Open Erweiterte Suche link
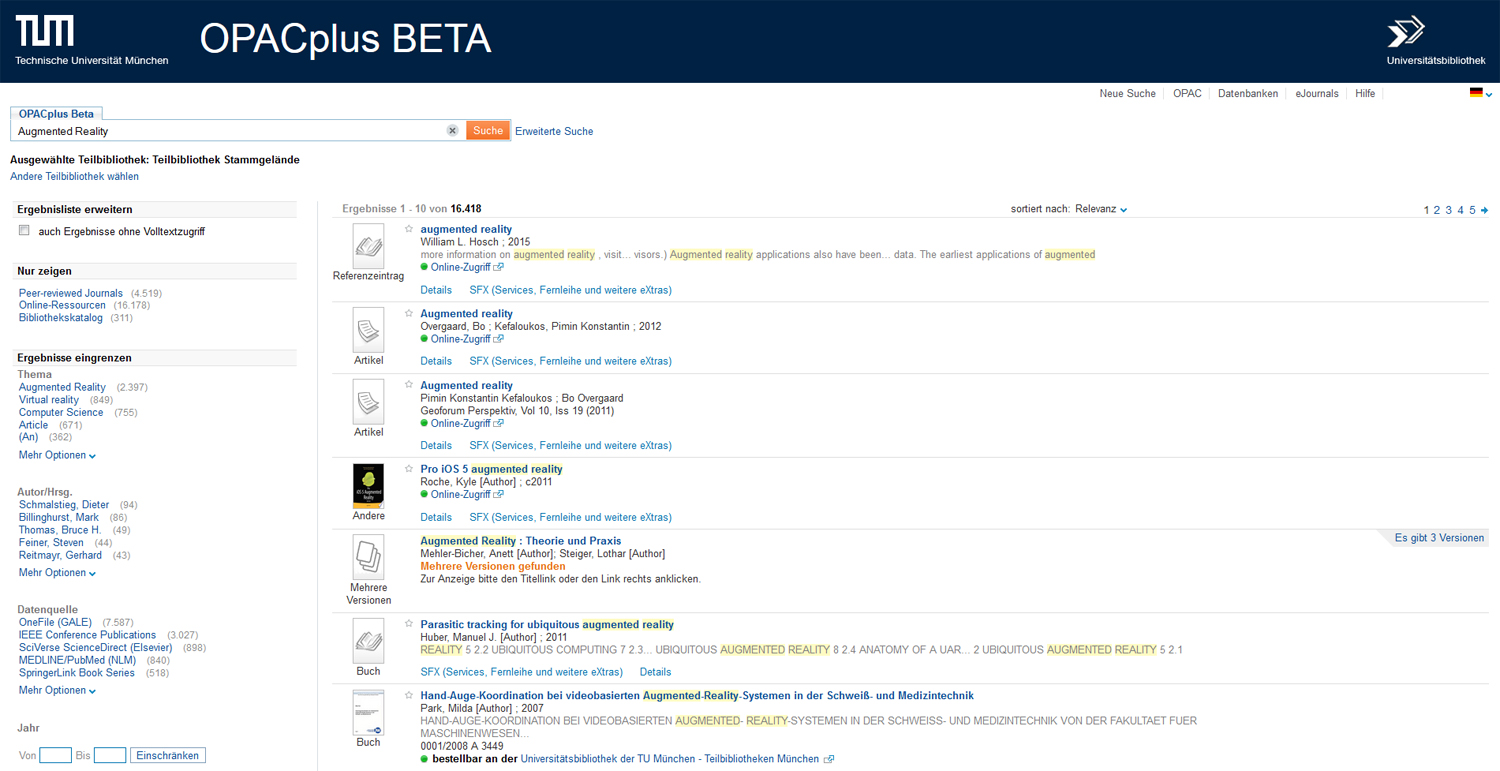The height and width of the screenshot is (771, 1500). 554,131
